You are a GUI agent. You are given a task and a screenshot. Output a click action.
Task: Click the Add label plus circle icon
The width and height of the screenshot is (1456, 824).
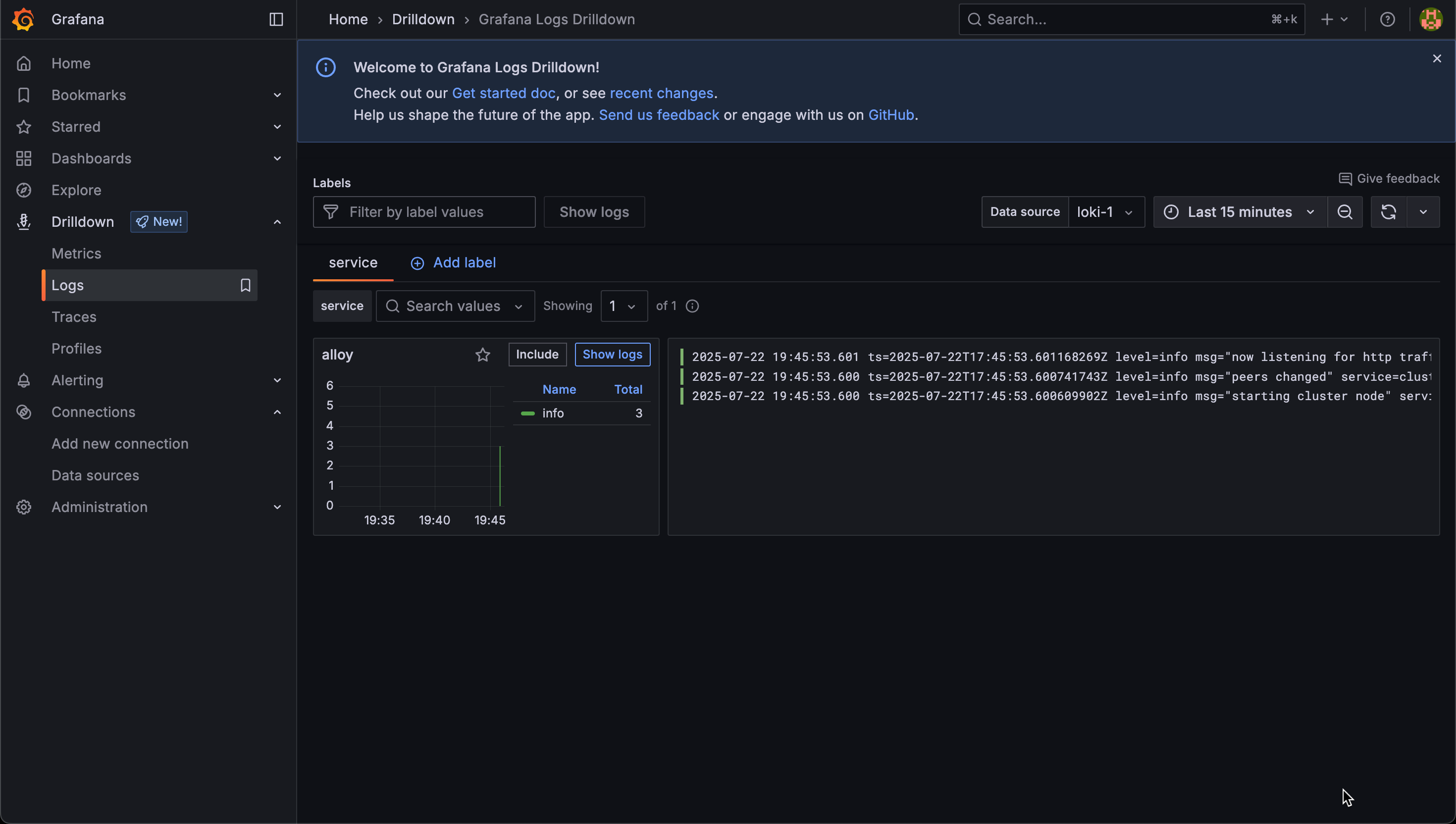click(x=417, y=263)
